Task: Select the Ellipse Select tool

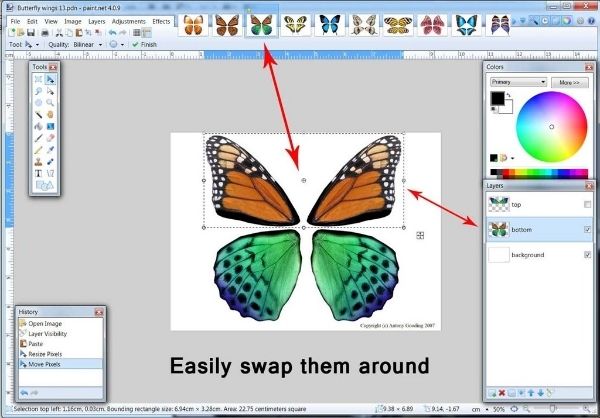Action: point(38,103)
